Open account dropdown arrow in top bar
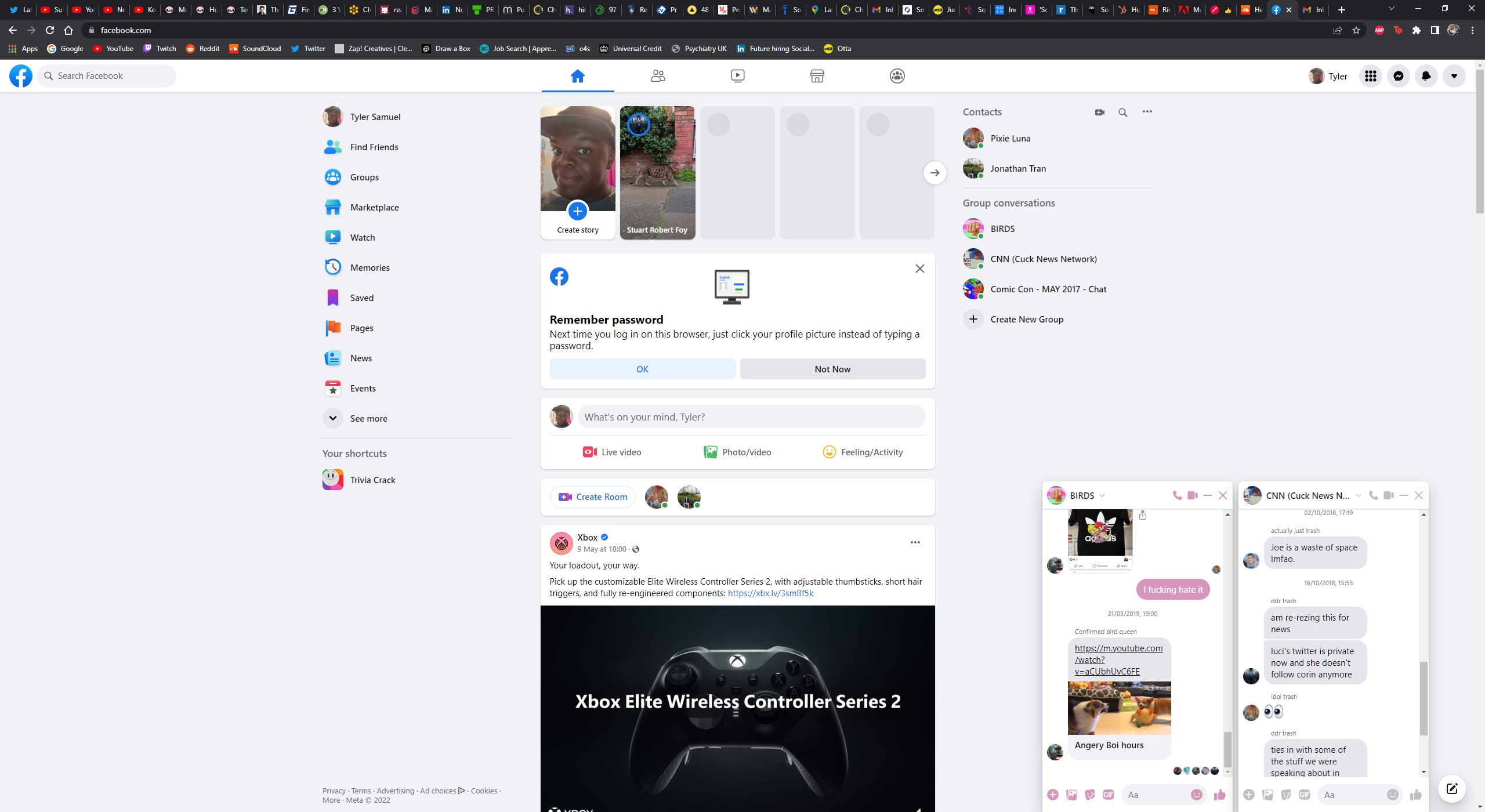 click(1454, 76)
